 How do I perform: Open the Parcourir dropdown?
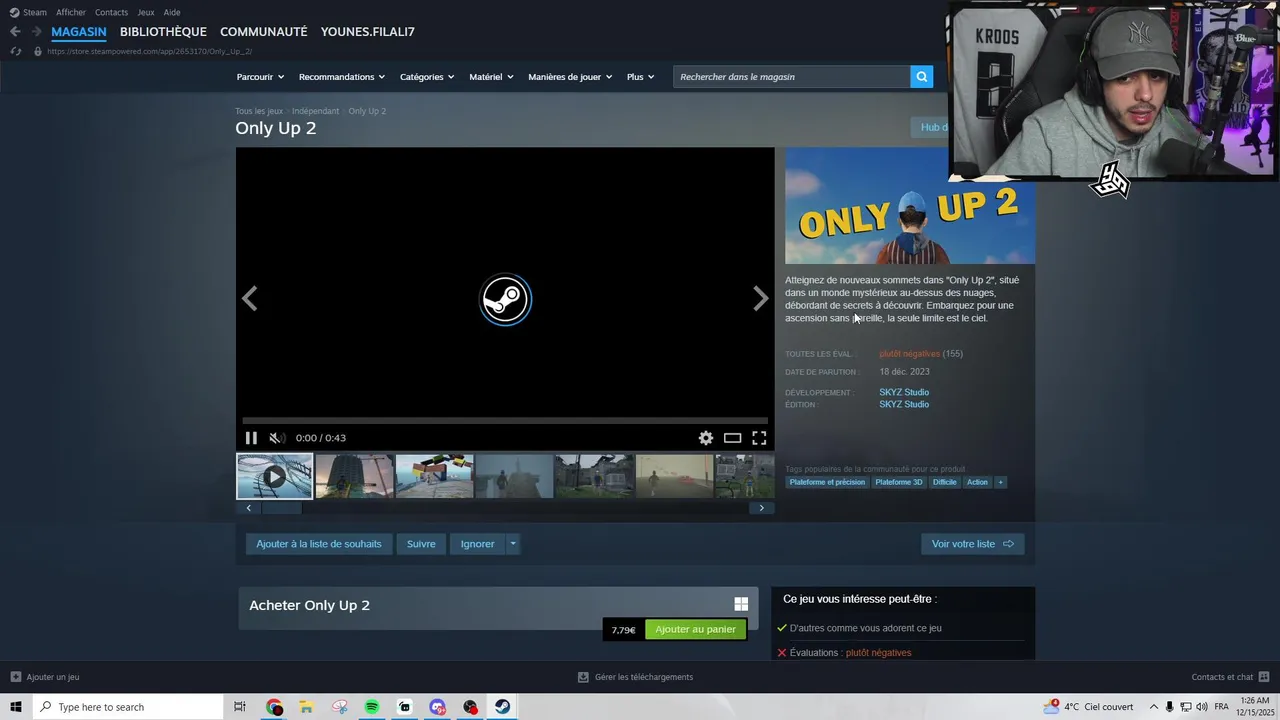pos(260,77)
